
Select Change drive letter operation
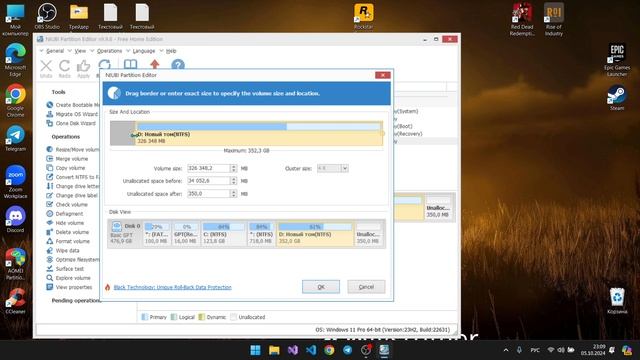pyautogui.click(x=73, y=186)
